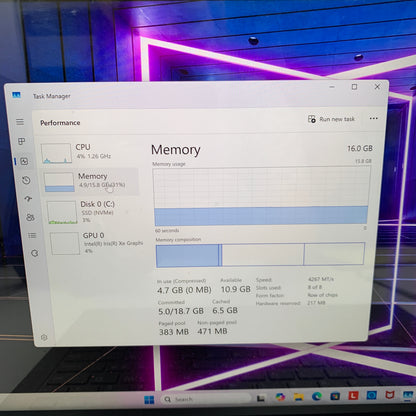Click the Memory composition label
Image resolution: width=416 pixels, height=416 pixels.
178,240
